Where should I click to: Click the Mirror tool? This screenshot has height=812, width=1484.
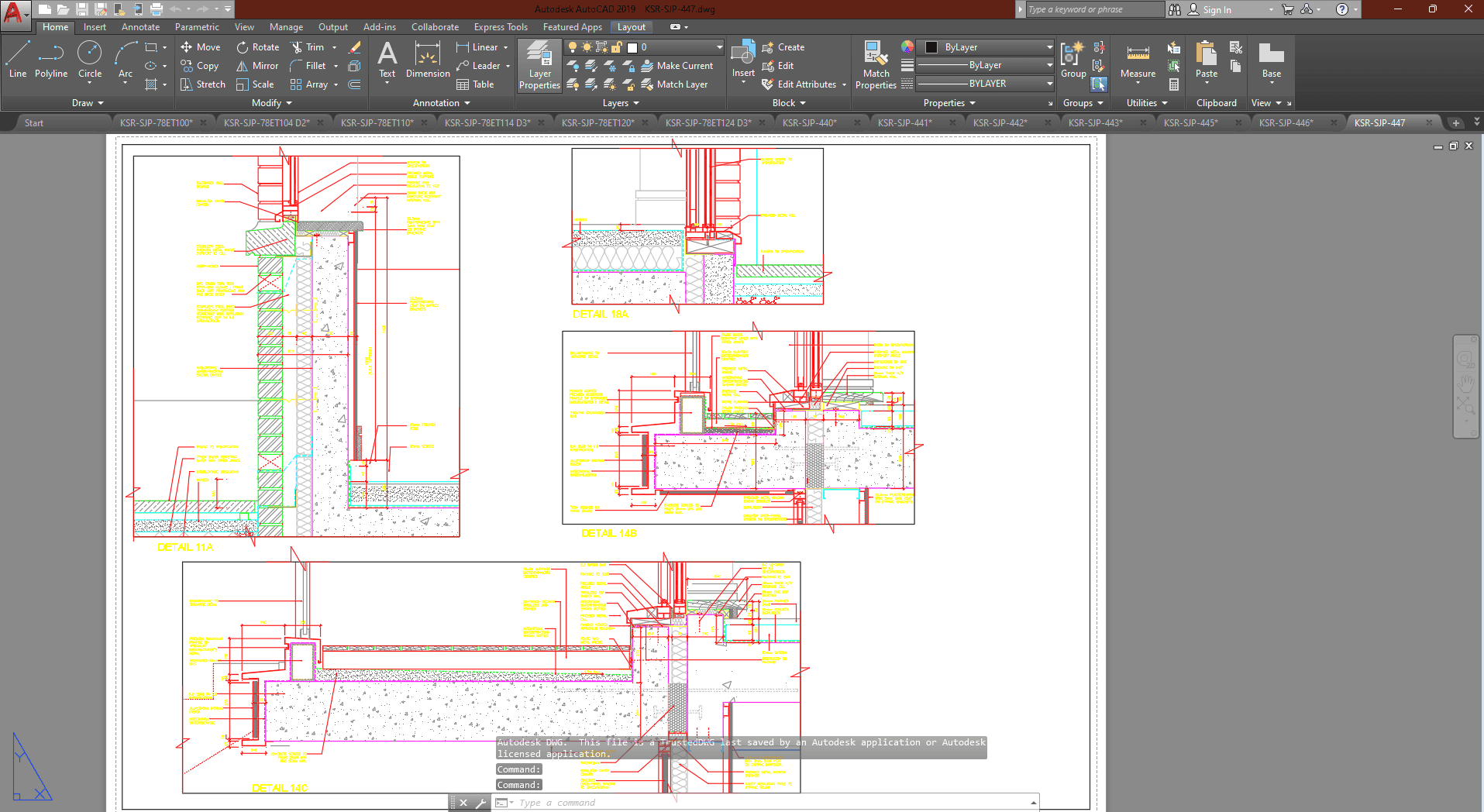pos(257,66)
